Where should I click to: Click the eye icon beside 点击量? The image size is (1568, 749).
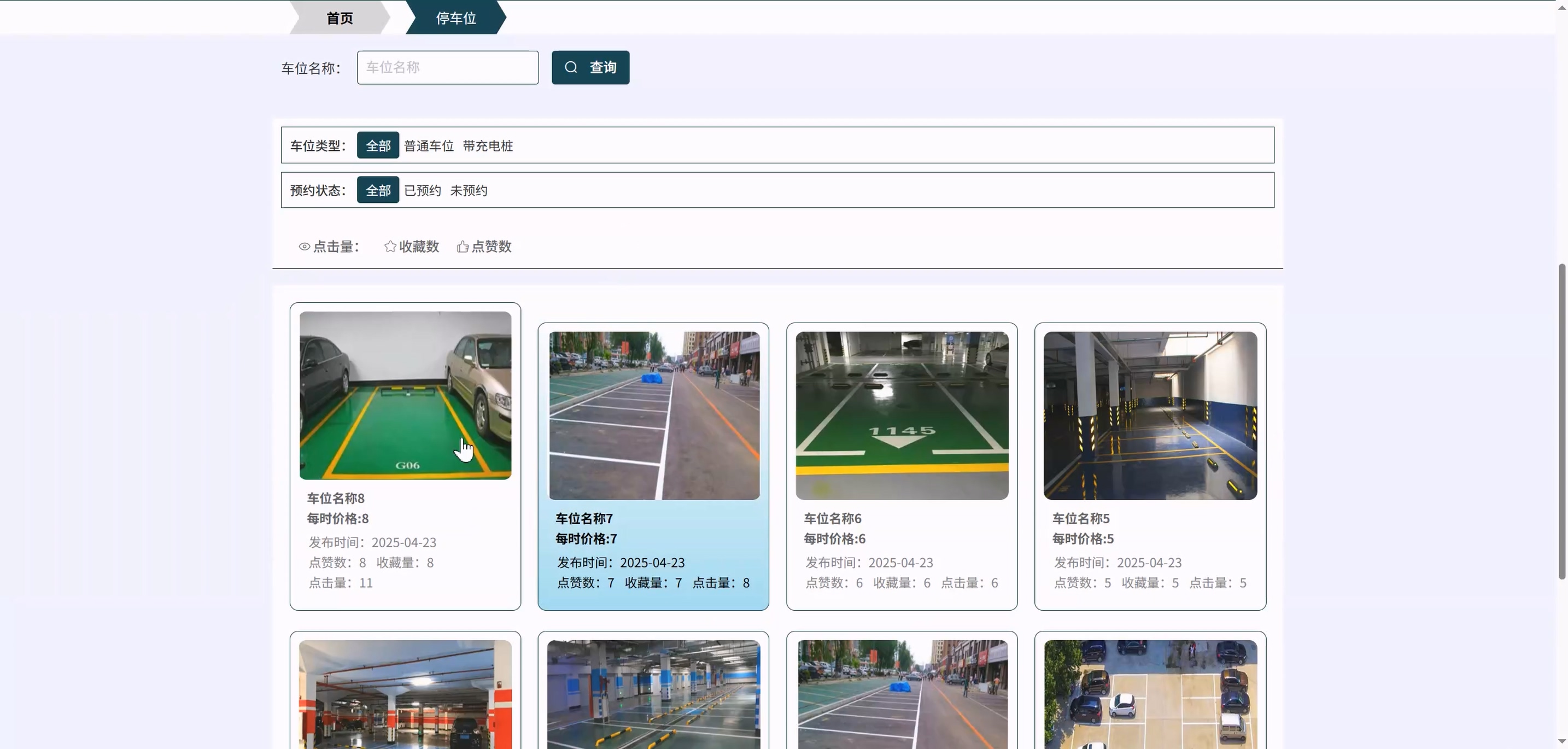pos(305,247)
